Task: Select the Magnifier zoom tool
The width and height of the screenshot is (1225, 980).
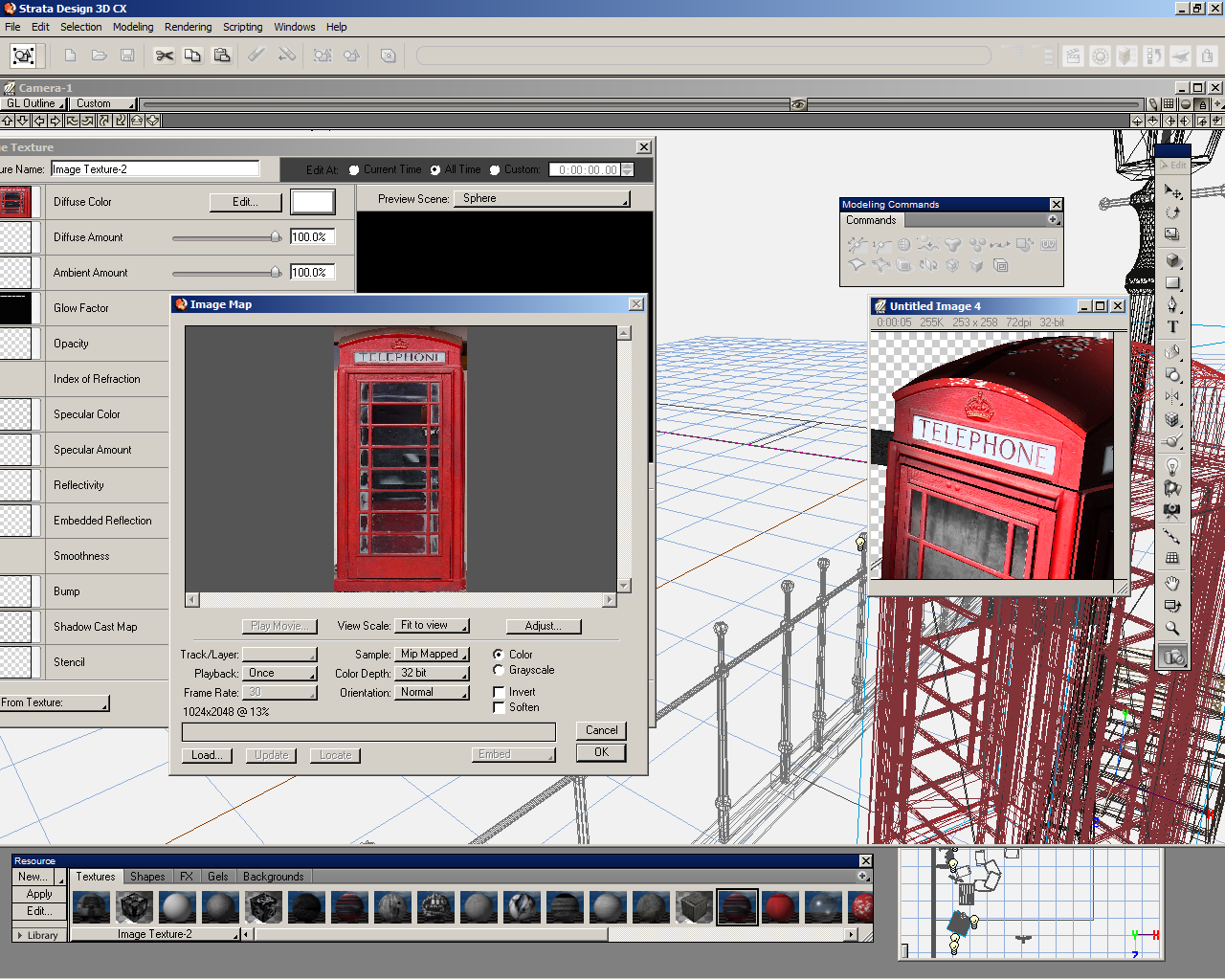Action: [x=1172, y=628]
